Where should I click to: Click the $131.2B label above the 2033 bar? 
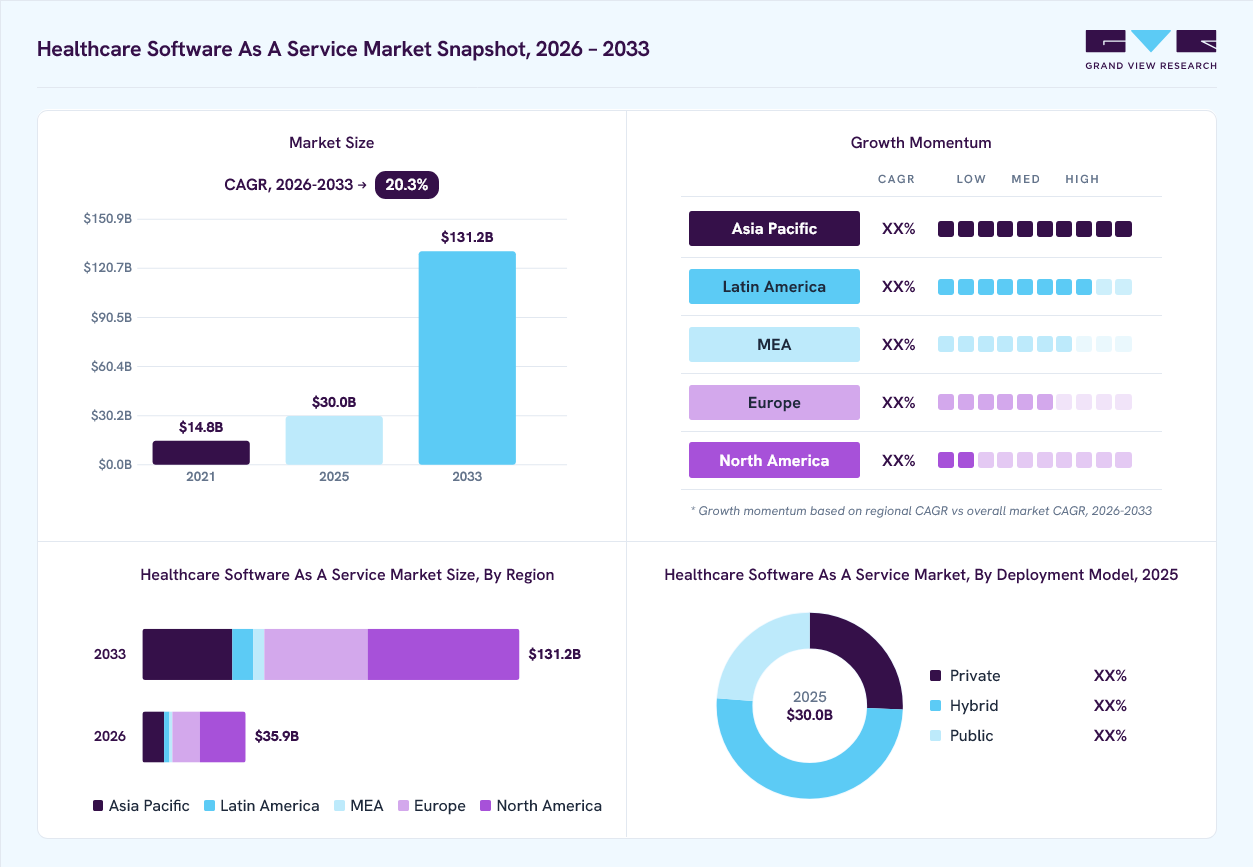click(467, 237)
